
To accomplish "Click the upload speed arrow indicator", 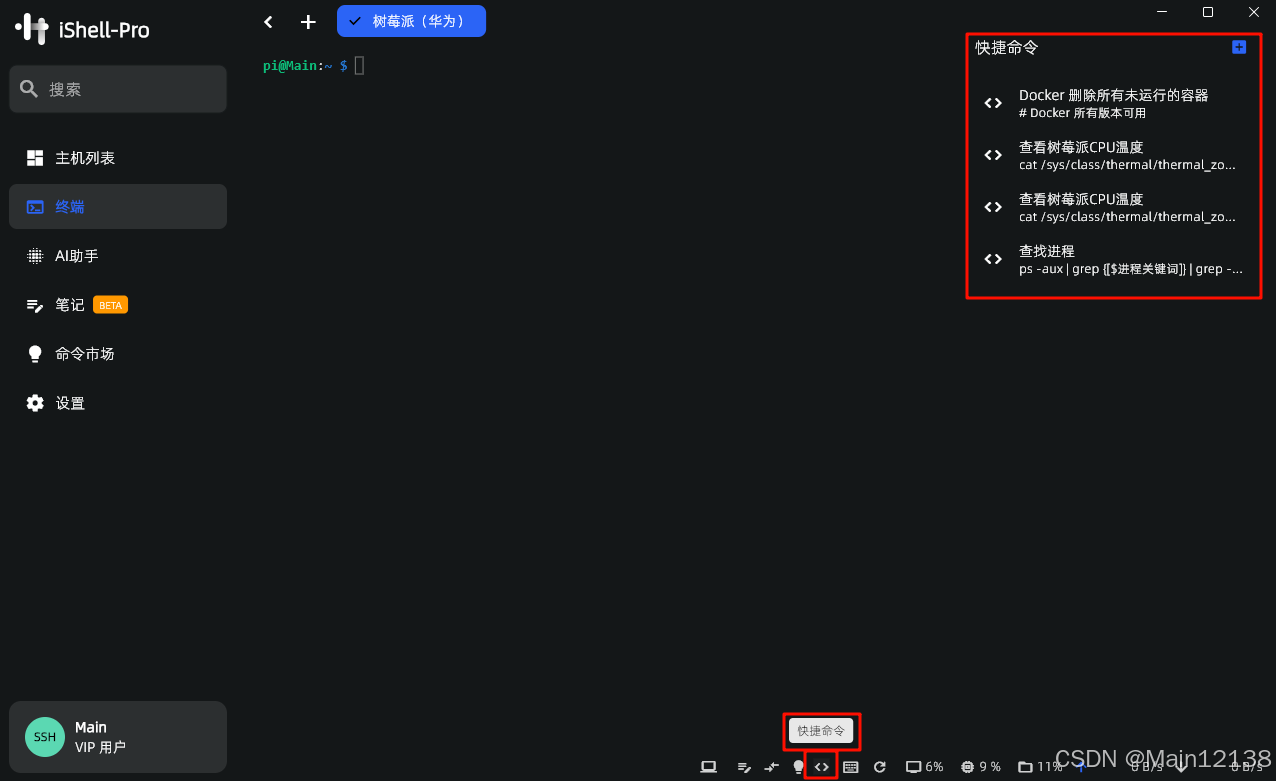I will (1080, 767).
